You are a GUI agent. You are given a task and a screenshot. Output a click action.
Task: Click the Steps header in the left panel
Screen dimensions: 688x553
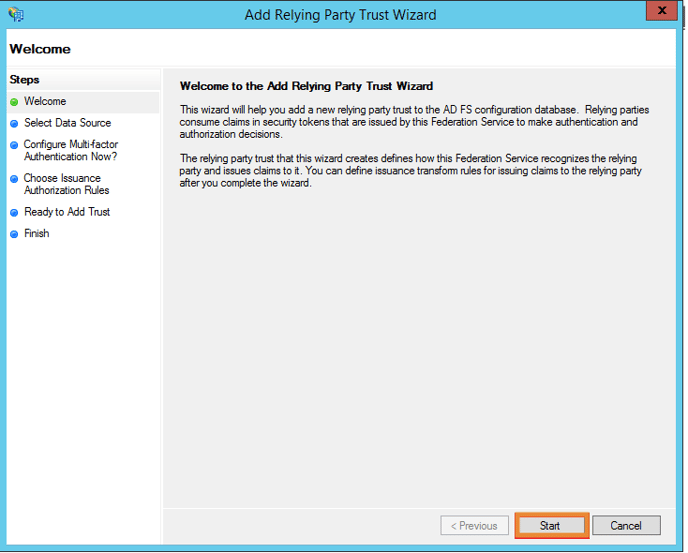point(25,79)
